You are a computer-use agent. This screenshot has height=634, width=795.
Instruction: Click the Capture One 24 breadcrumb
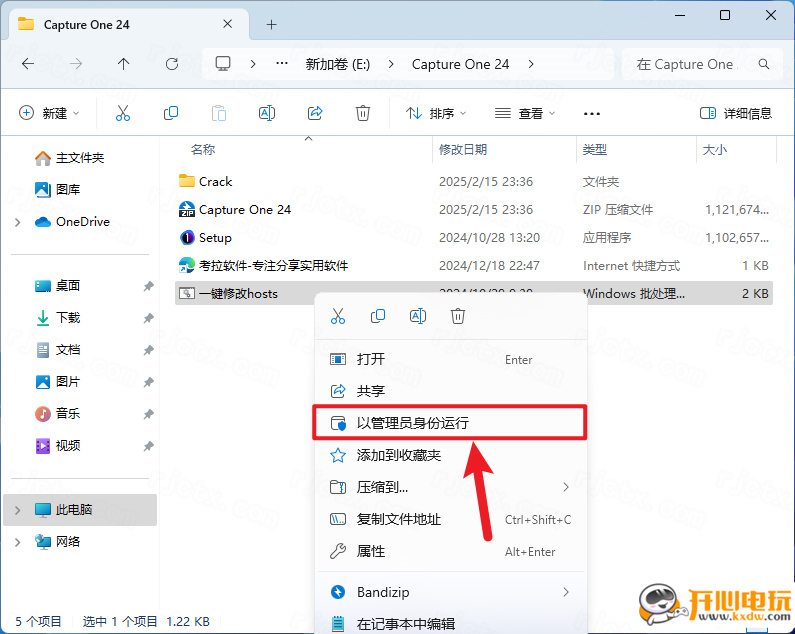pos(460,64)
